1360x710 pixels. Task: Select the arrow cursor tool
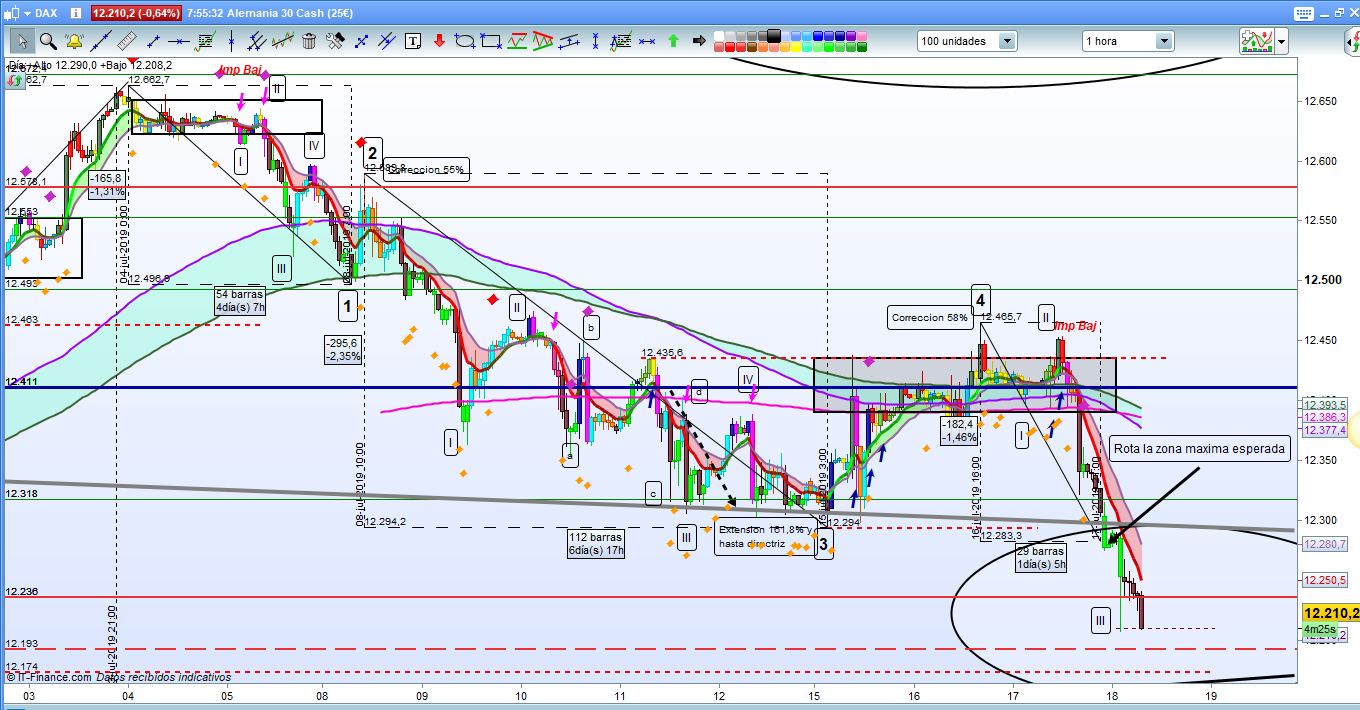tap(22, 41)
